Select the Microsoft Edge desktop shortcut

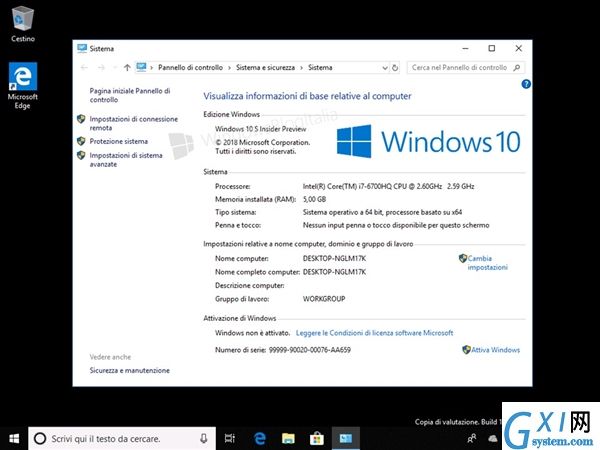coord(23,86)
